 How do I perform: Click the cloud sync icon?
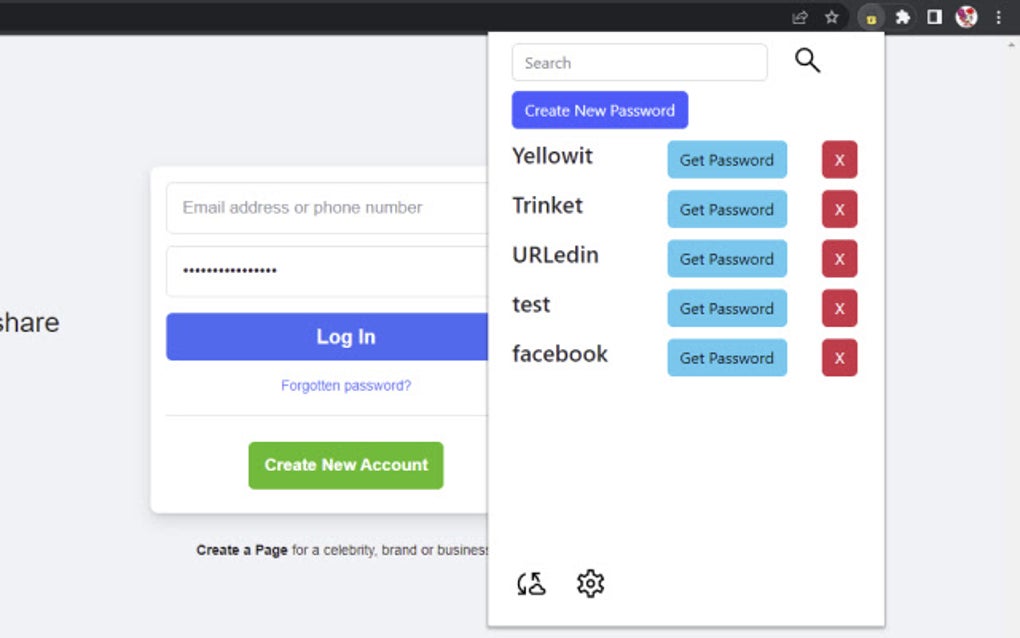pyautogui.click(x=531, y=583)
